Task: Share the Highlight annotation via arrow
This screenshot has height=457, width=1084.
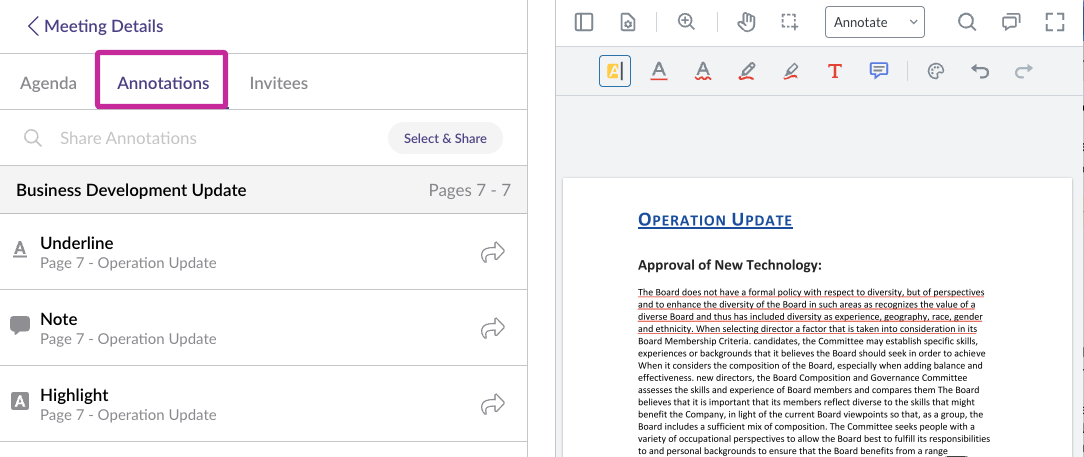Action: [x=493, y=404]
